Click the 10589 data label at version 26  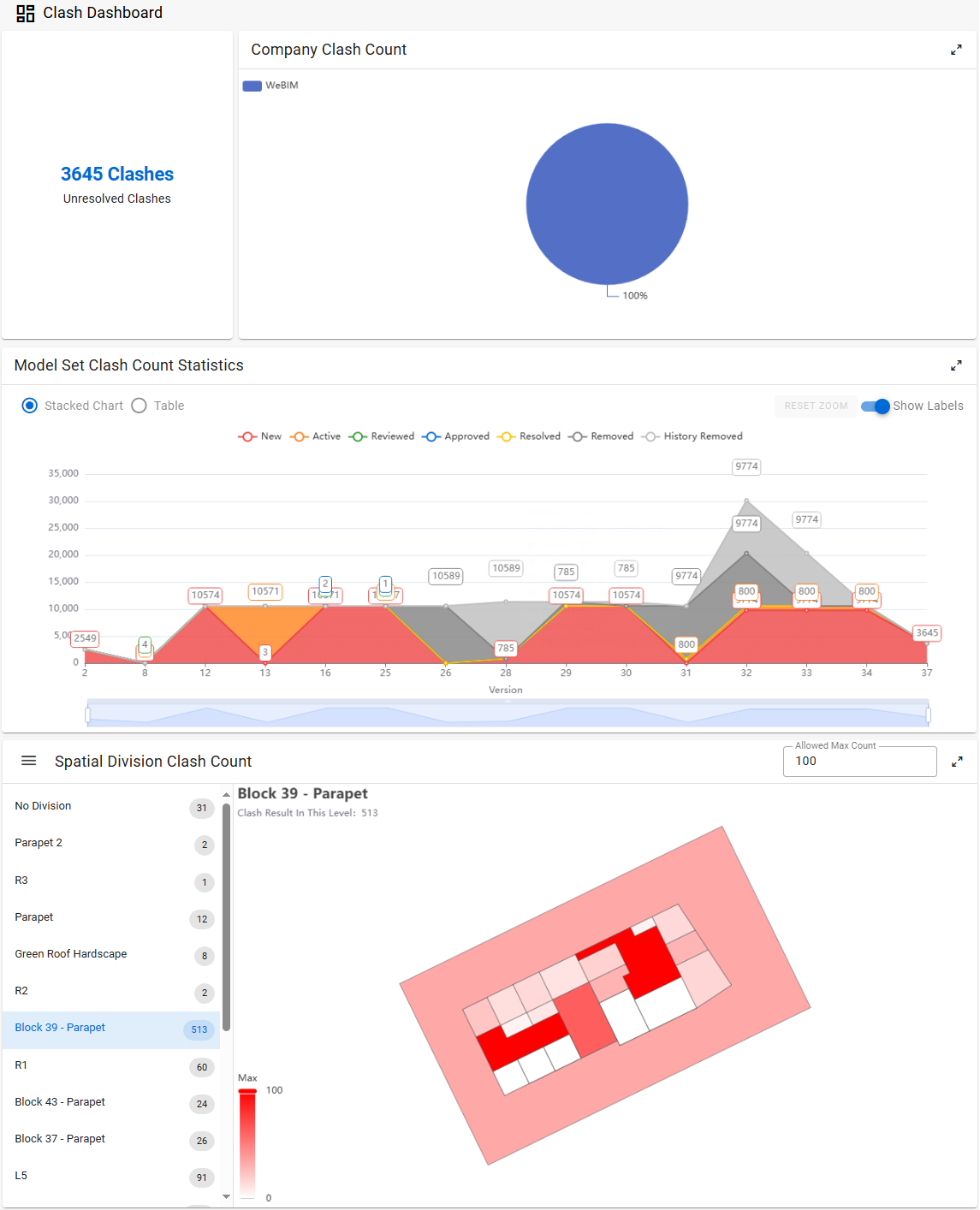pyautogui.click(x=446, y=576)
